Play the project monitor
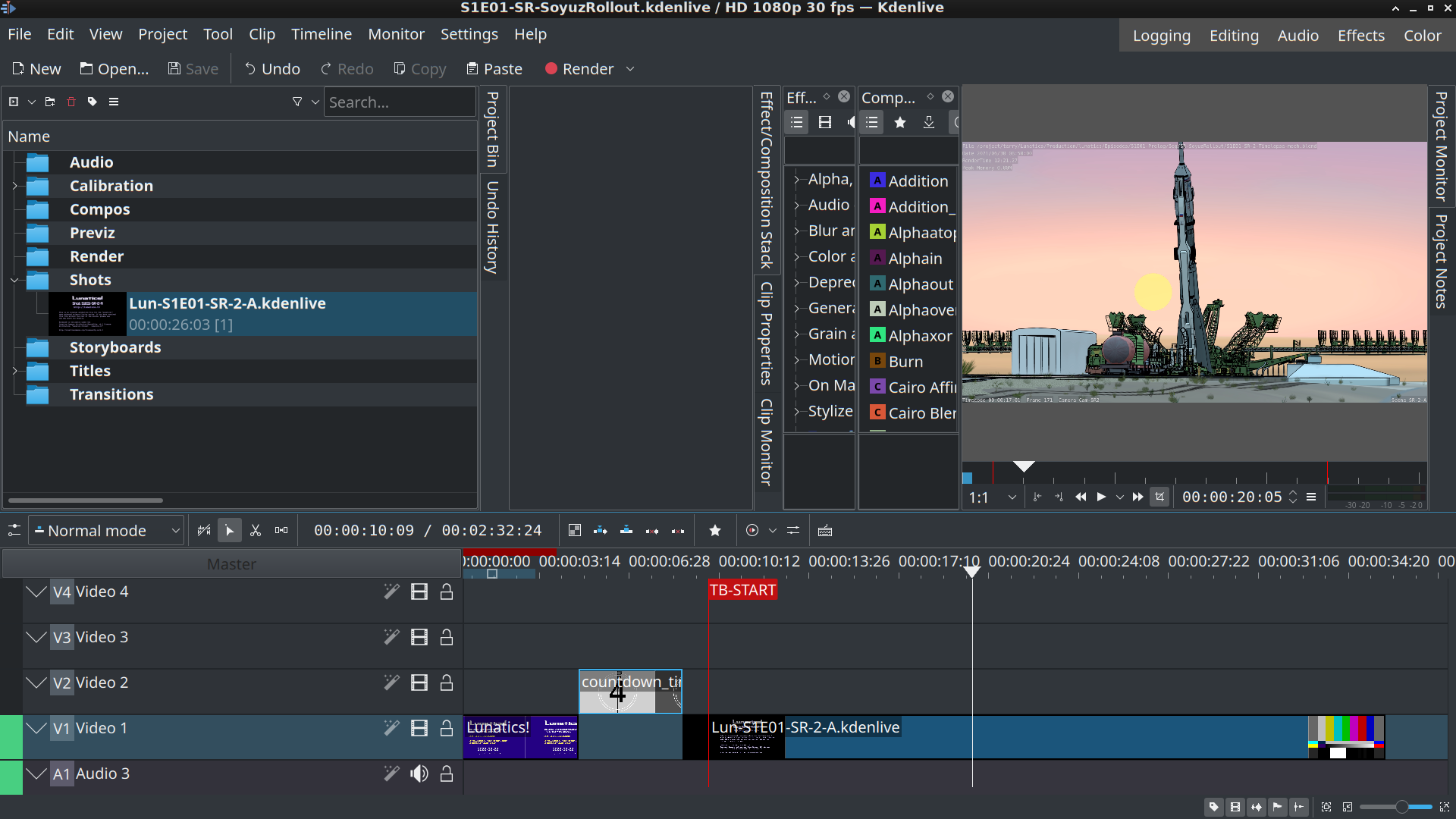Screen dimensions: 1456x819 [x=1101, y=497]
